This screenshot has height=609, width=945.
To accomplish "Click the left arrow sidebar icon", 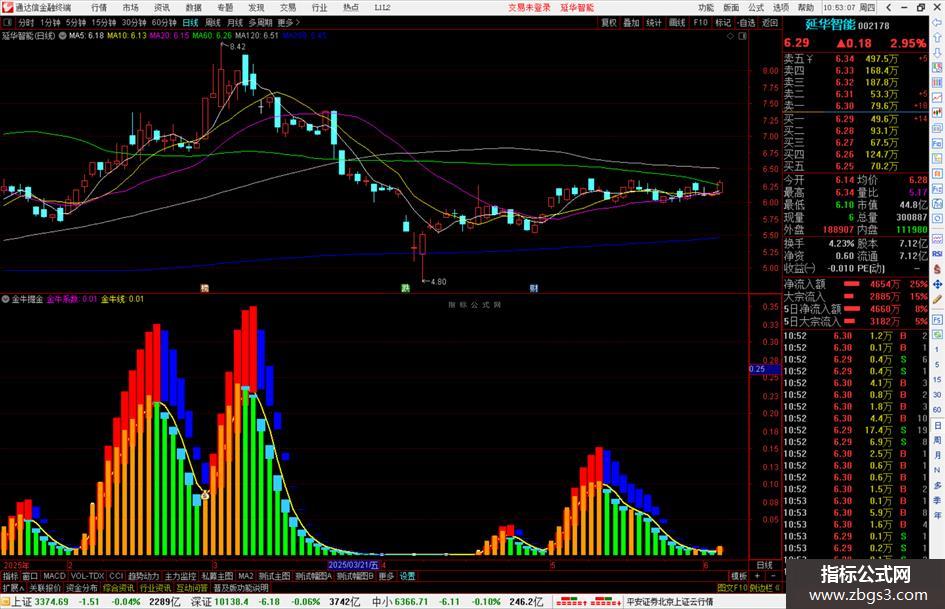I will (x=937, y=23).
